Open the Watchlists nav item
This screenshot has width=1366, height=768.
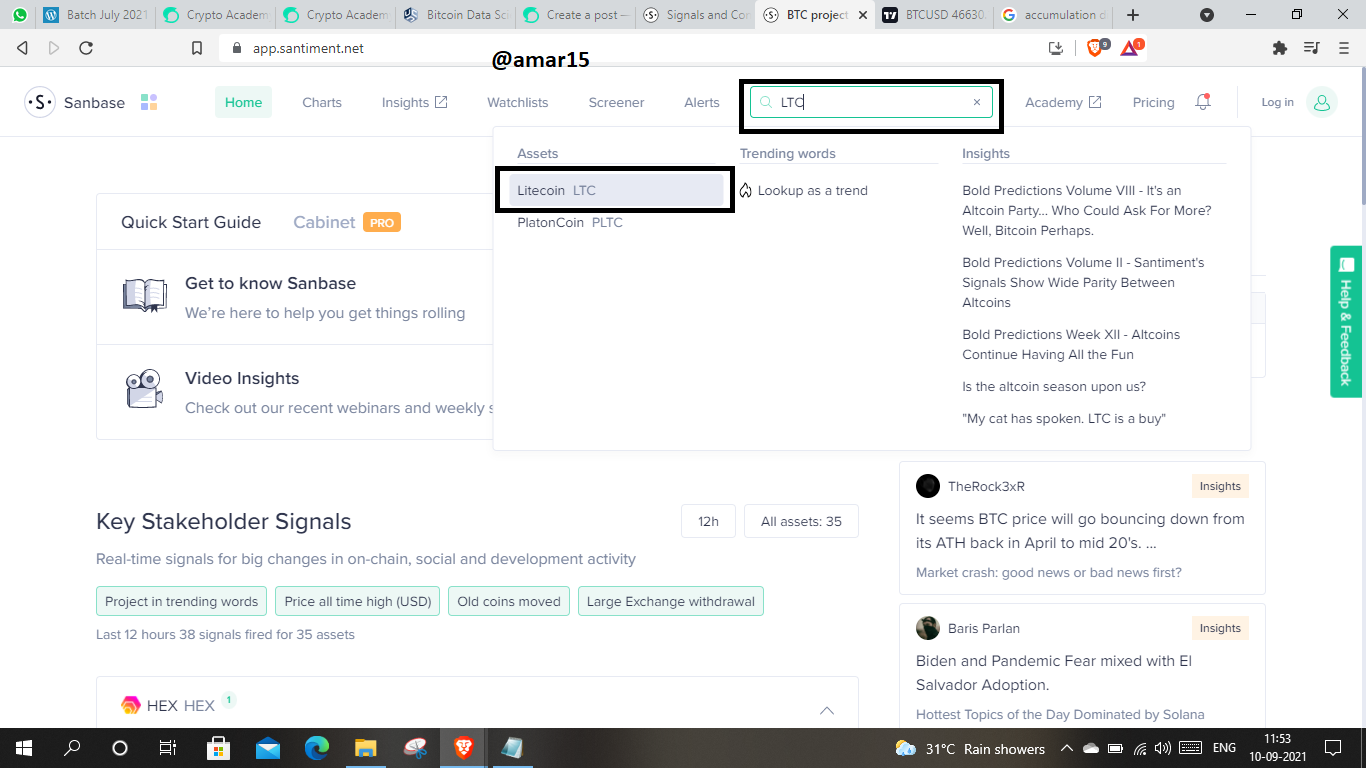(518, 102)
